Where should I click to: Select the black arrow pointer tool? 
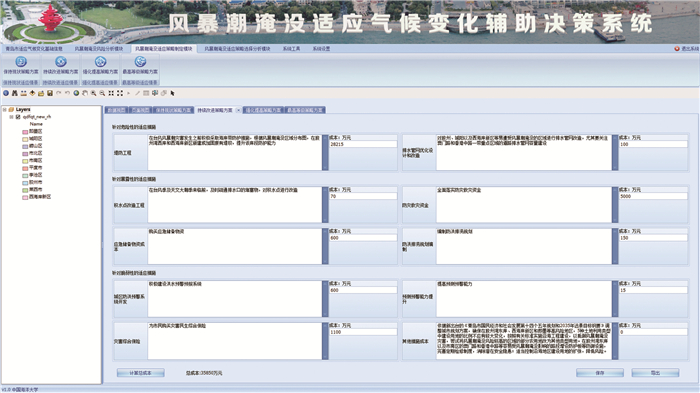point(172,93)
